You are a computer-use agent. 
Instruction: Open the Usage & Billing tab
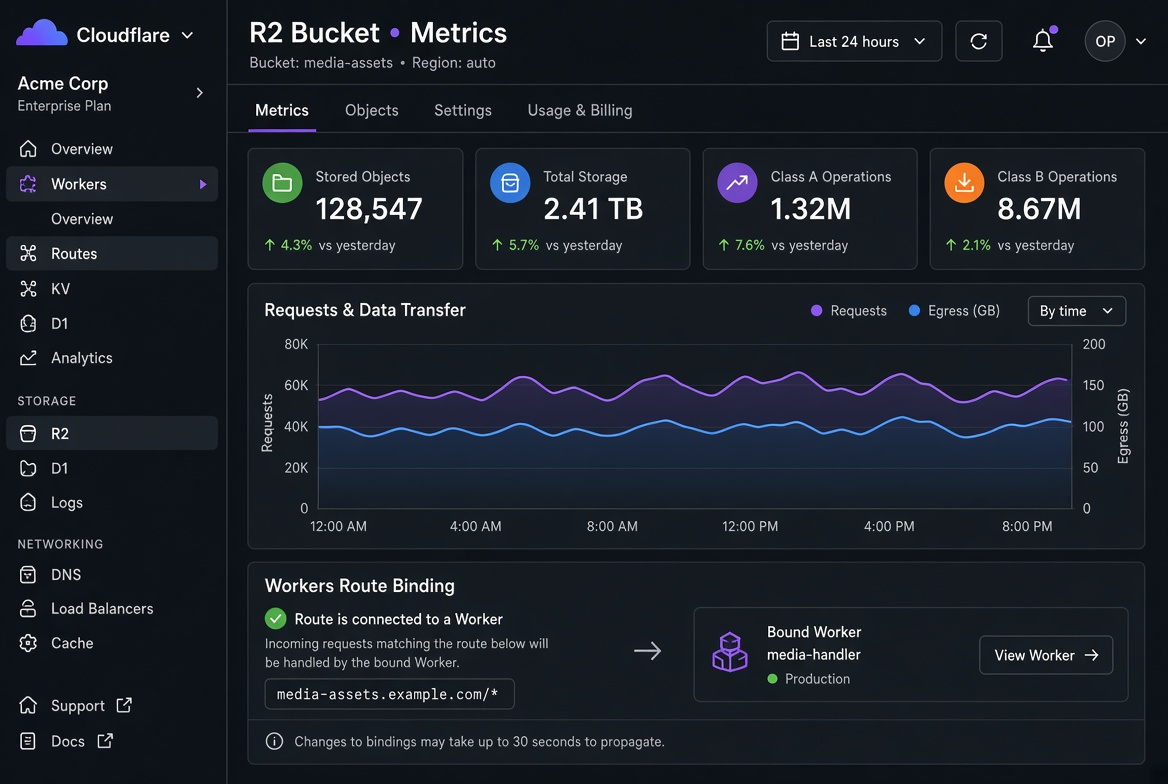[580, 110]
